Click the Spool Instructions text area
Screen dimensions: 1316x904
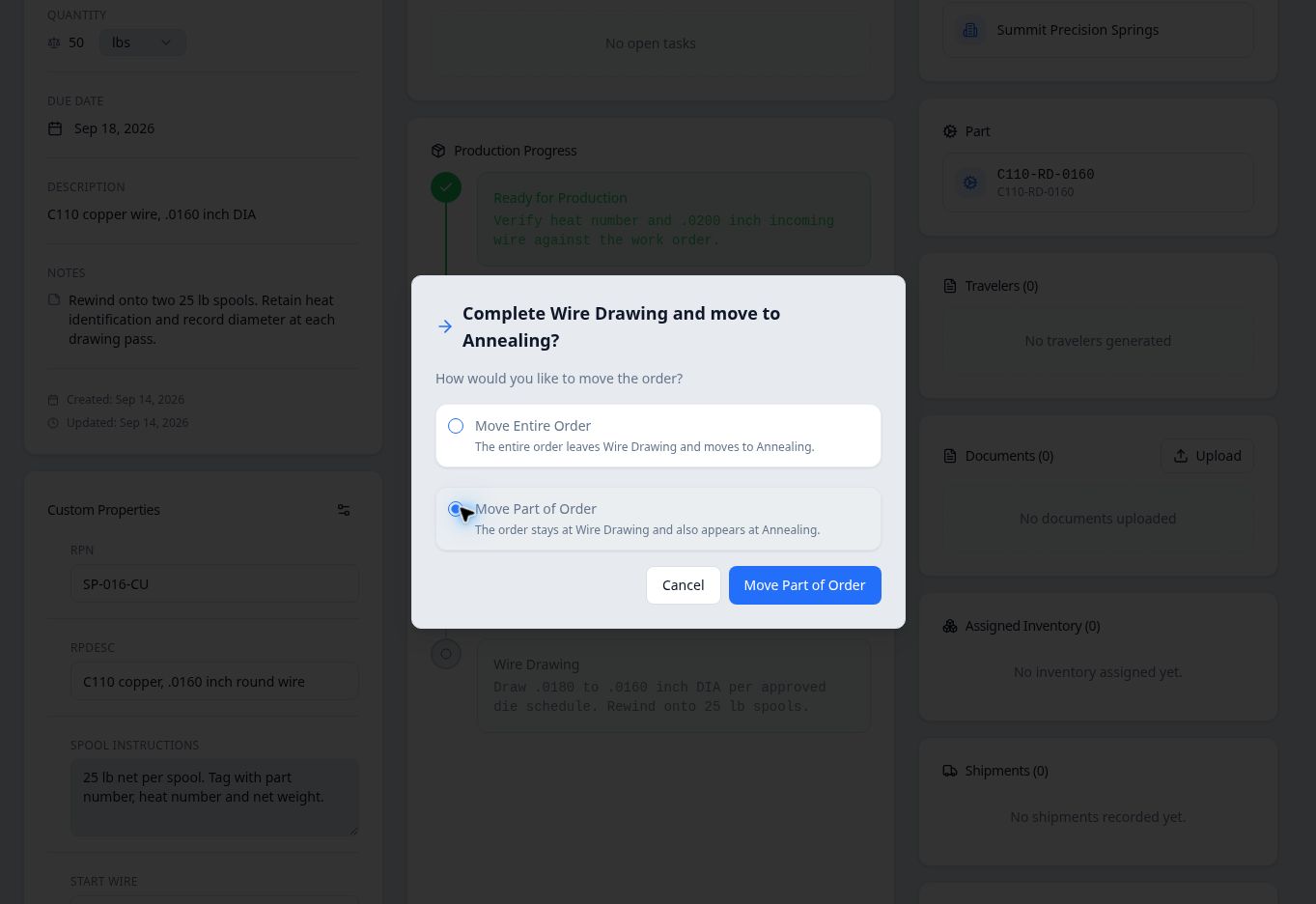pyautogui.click(x=214, y=798)
